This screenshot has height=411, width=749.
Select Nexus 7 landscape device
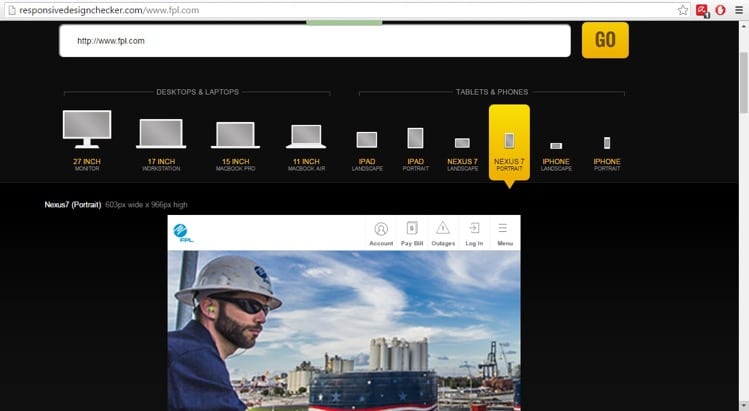pyautogui.click(x=462, y=144)
